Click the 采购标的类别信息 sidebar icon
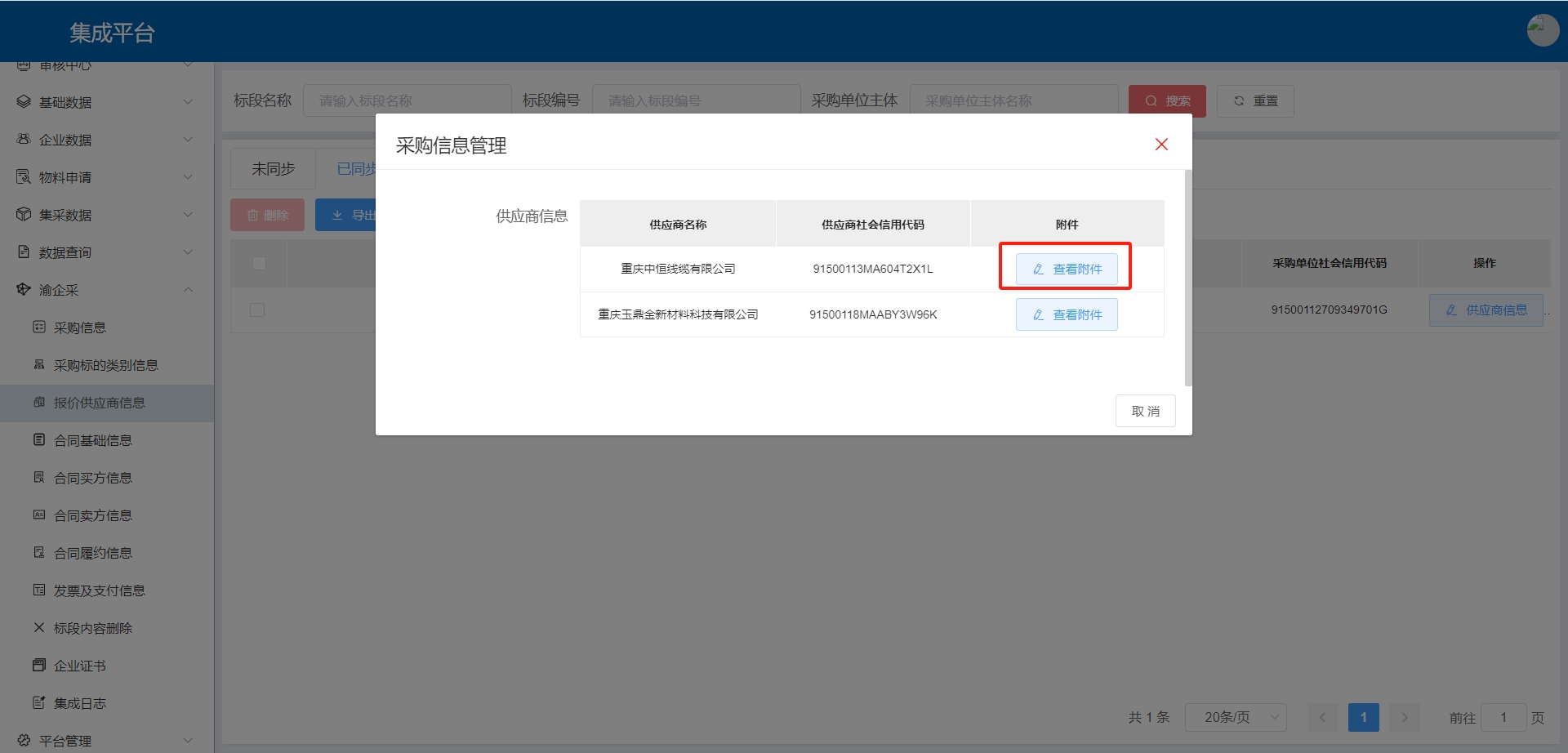The height and width of the screenshot is (753, 1568). (39, 364)
